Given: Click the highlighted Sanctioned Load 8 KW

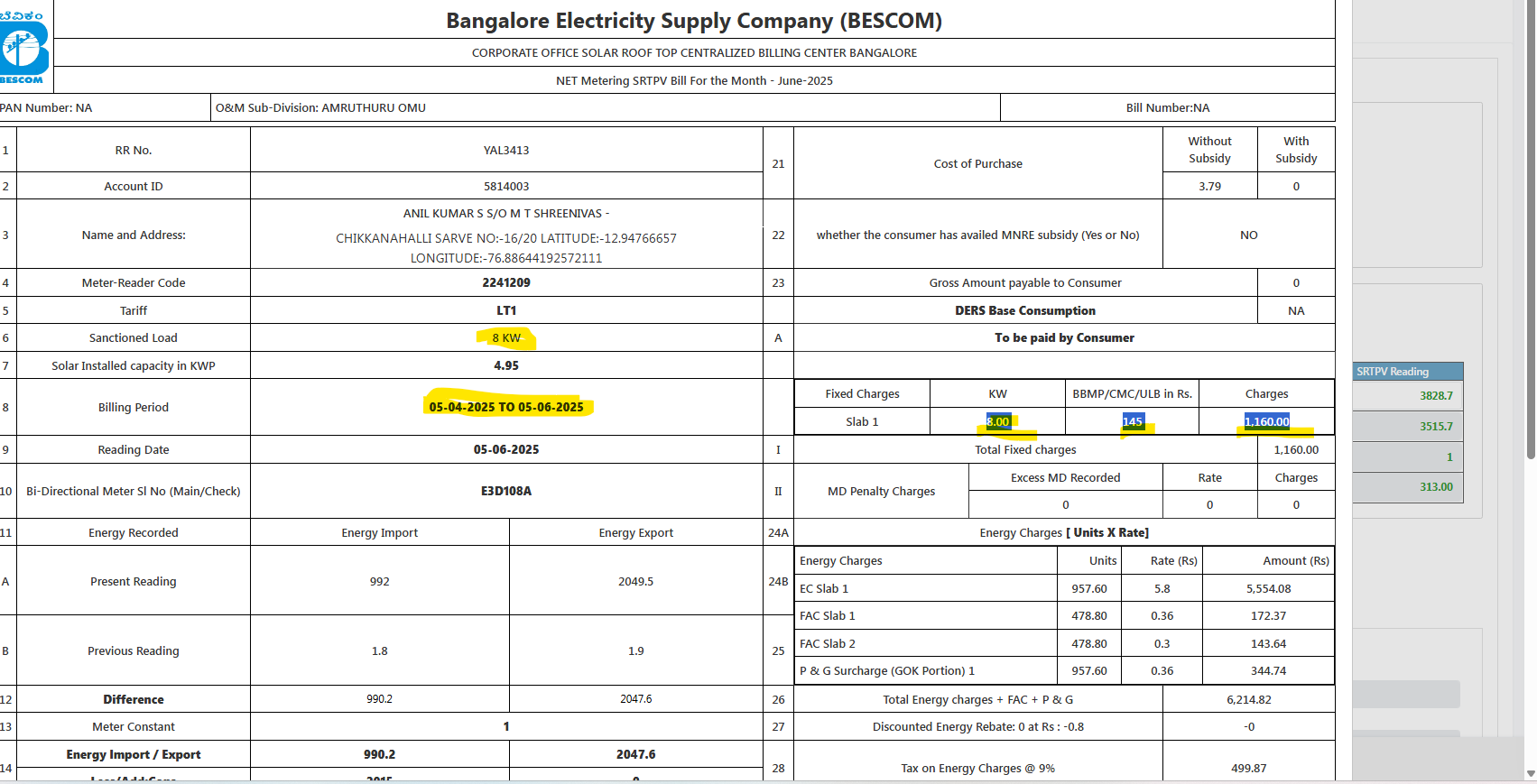Looking at the screenshot, I should pos(506,338).
